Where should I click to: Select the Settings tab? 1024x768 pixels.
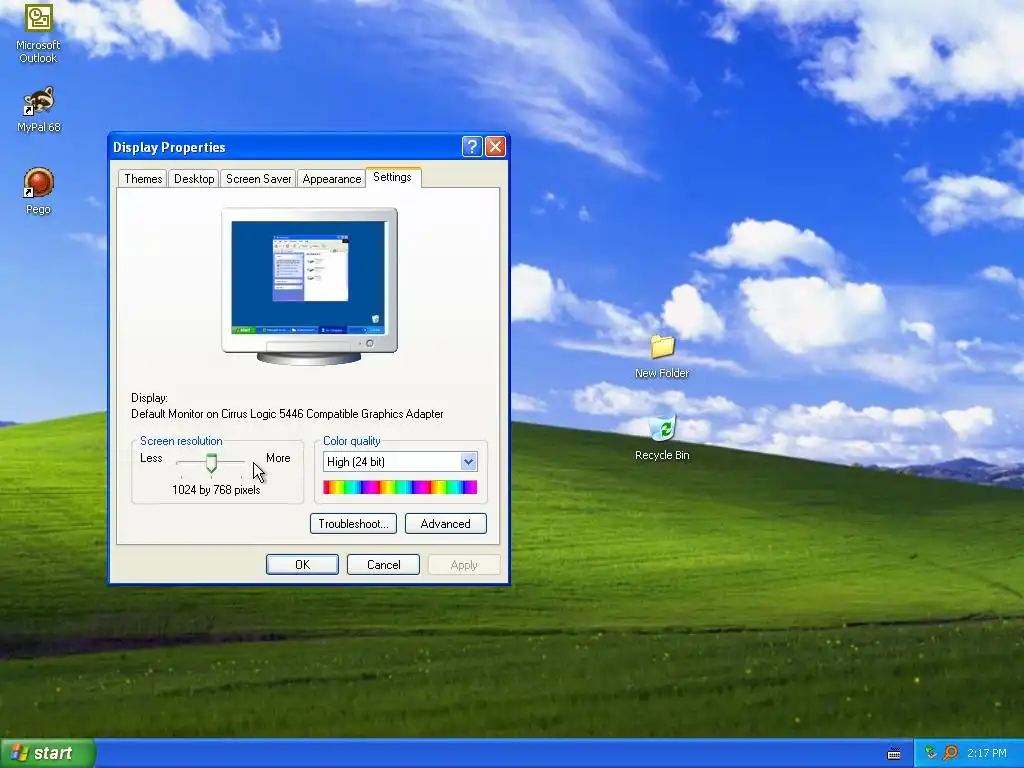click(x=392, y=177)
